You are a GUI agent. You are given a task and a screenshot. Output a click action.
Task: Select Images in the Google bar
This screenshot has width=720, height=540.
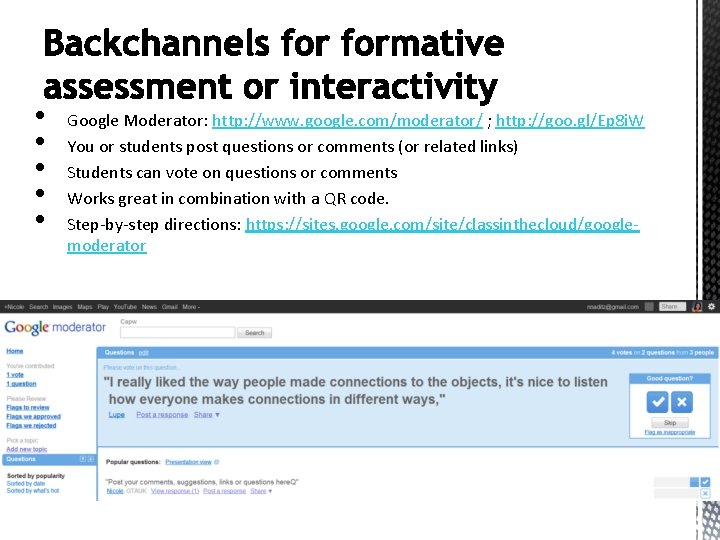coord(62,307)
